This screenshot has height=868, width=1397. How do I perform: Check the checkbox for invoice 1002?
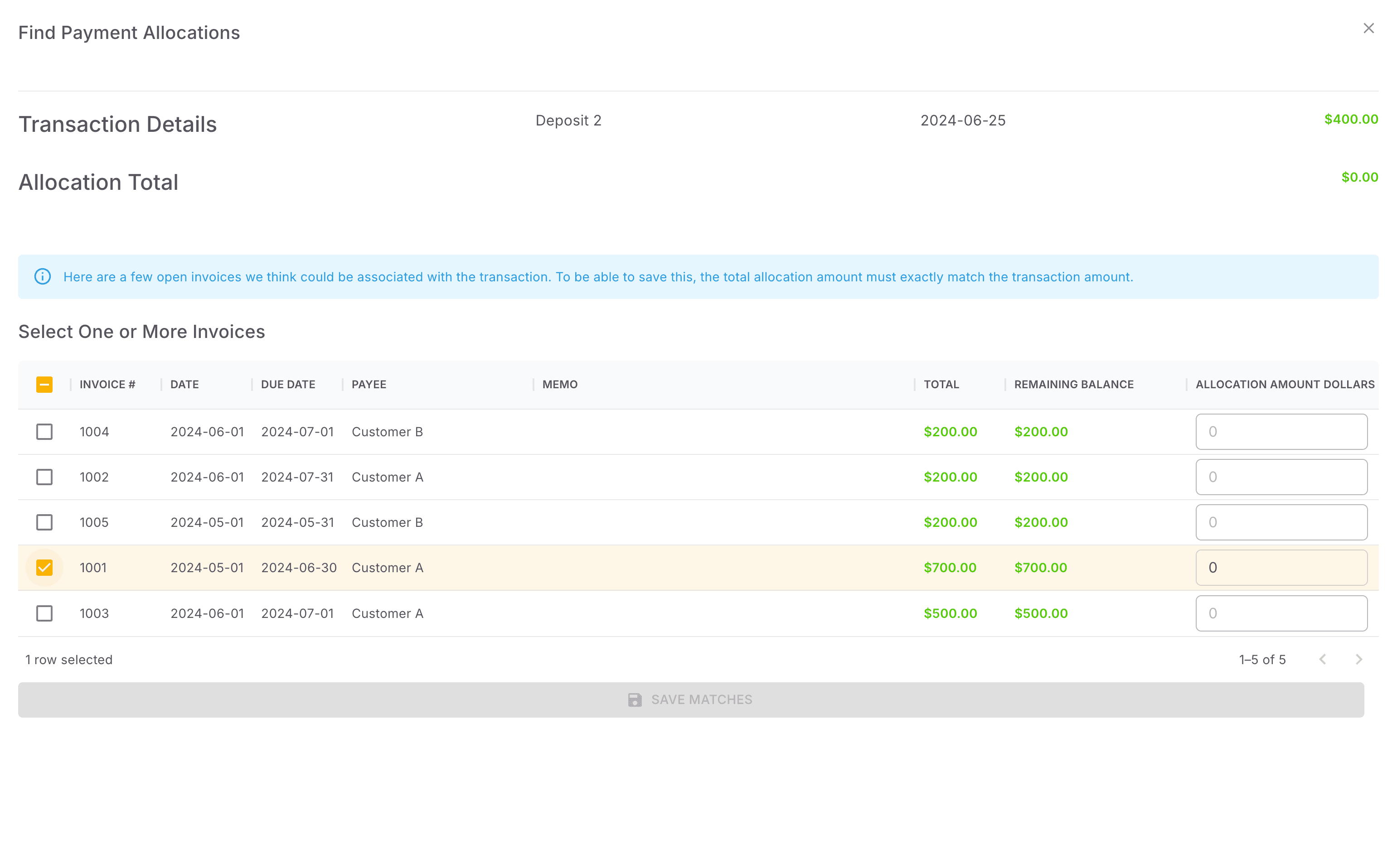coord(44,477)
